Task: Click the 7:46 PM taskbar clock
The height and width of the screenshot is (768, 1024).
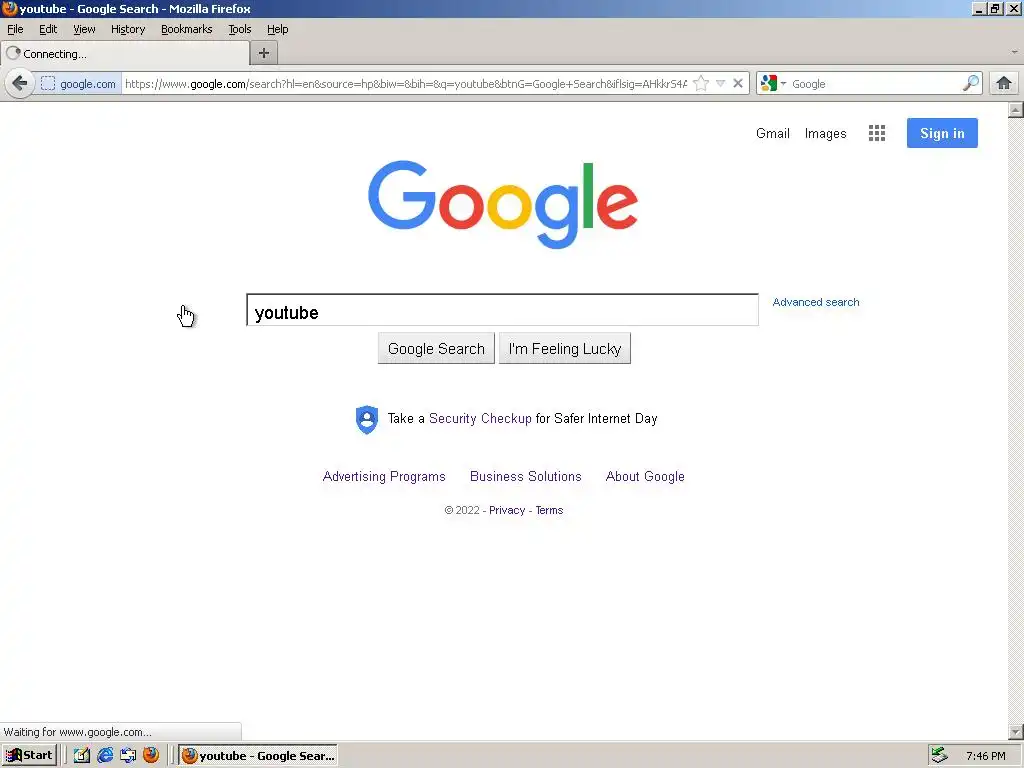Action: point(986,756)
